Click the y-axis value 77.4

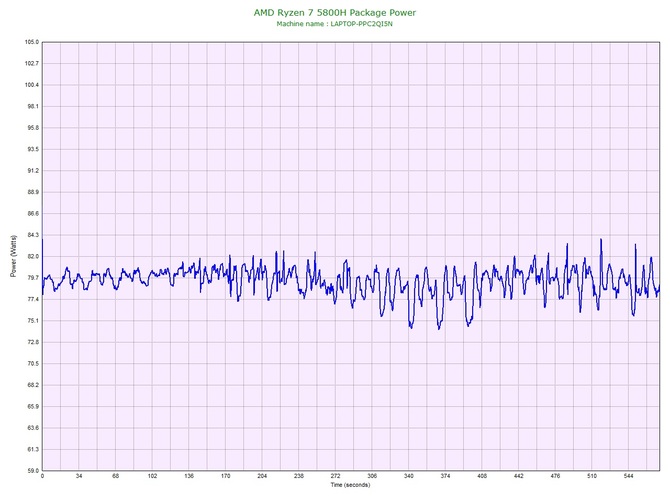coord(32,299)
